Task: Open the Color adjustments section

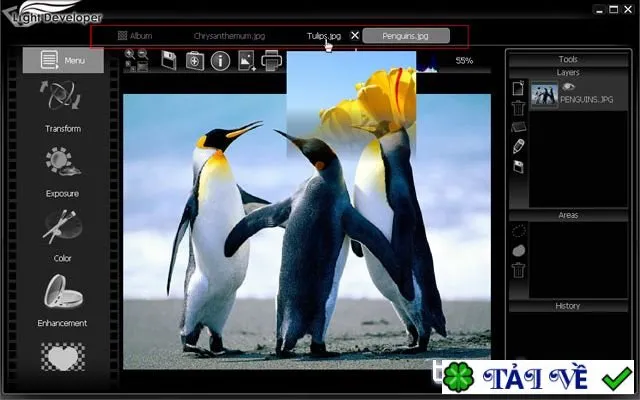Action: (x=63, y=236)
